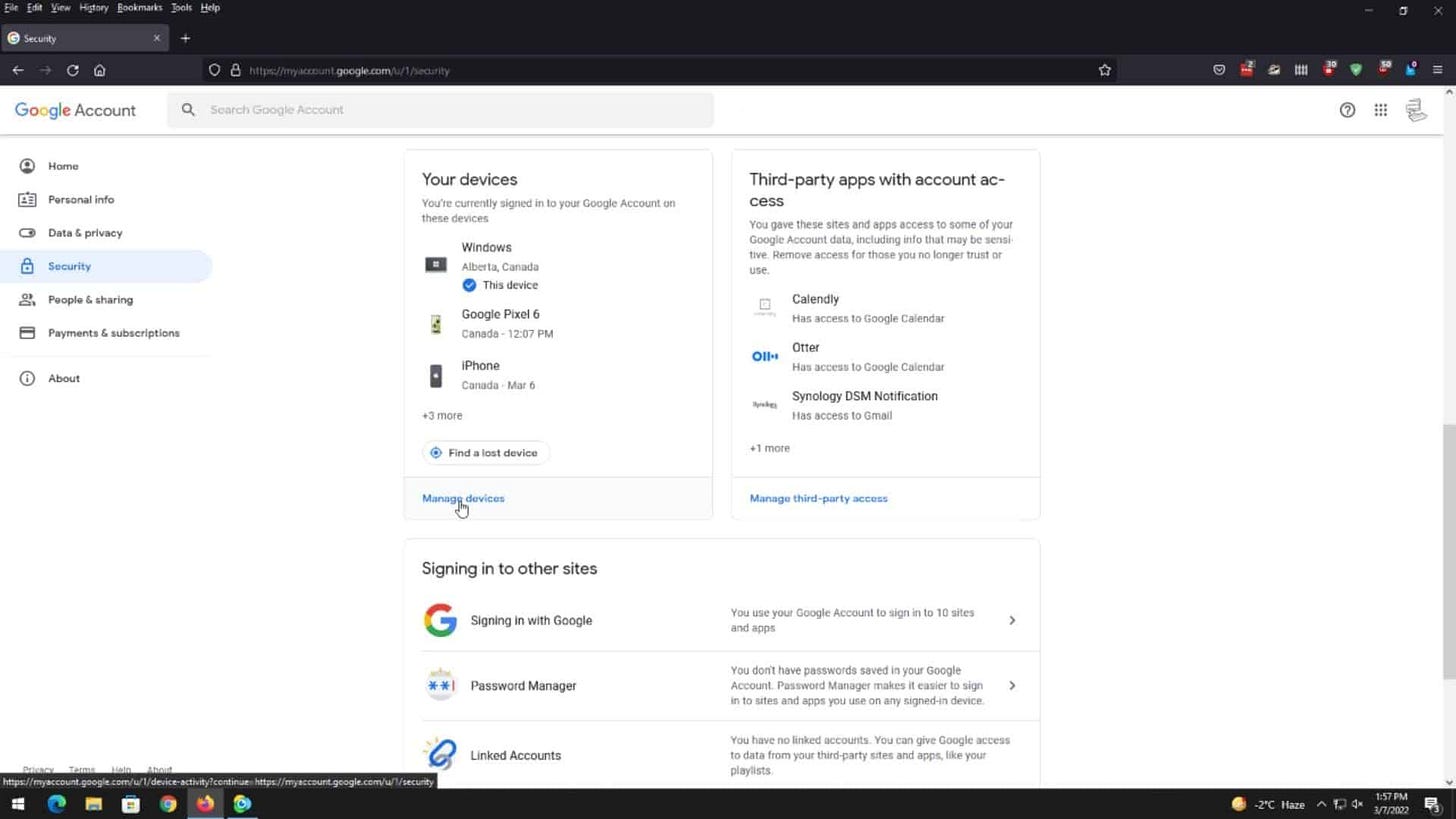Screen dimensions: 1456x819
Task: Click the page vertical scrollbar thumb
Action: point(1449,553)
